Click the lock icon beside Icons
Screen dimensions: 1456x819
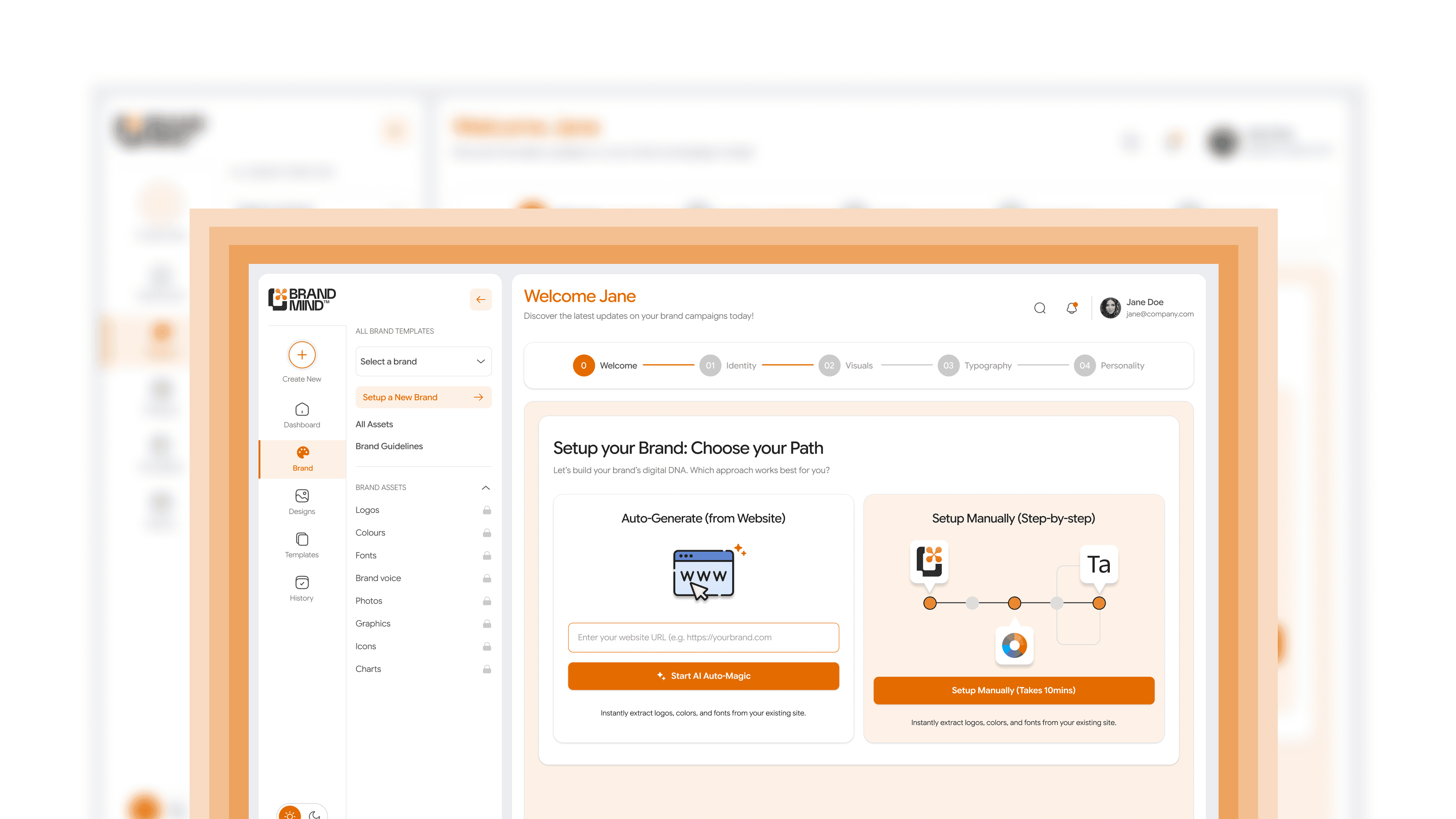click(486, 646)
